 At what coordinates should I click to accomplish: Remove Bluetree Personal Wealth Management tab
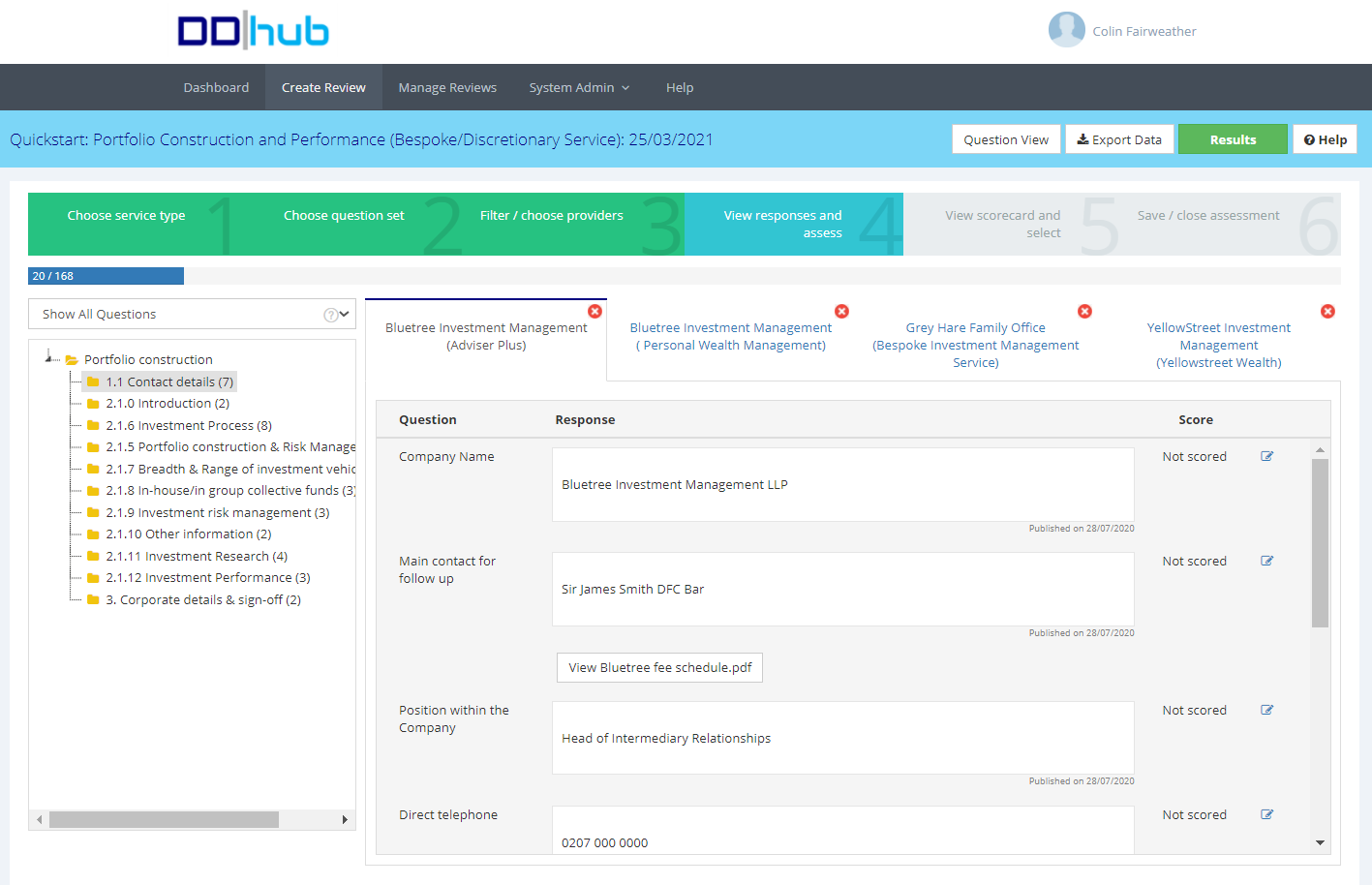tap(841, 311)
